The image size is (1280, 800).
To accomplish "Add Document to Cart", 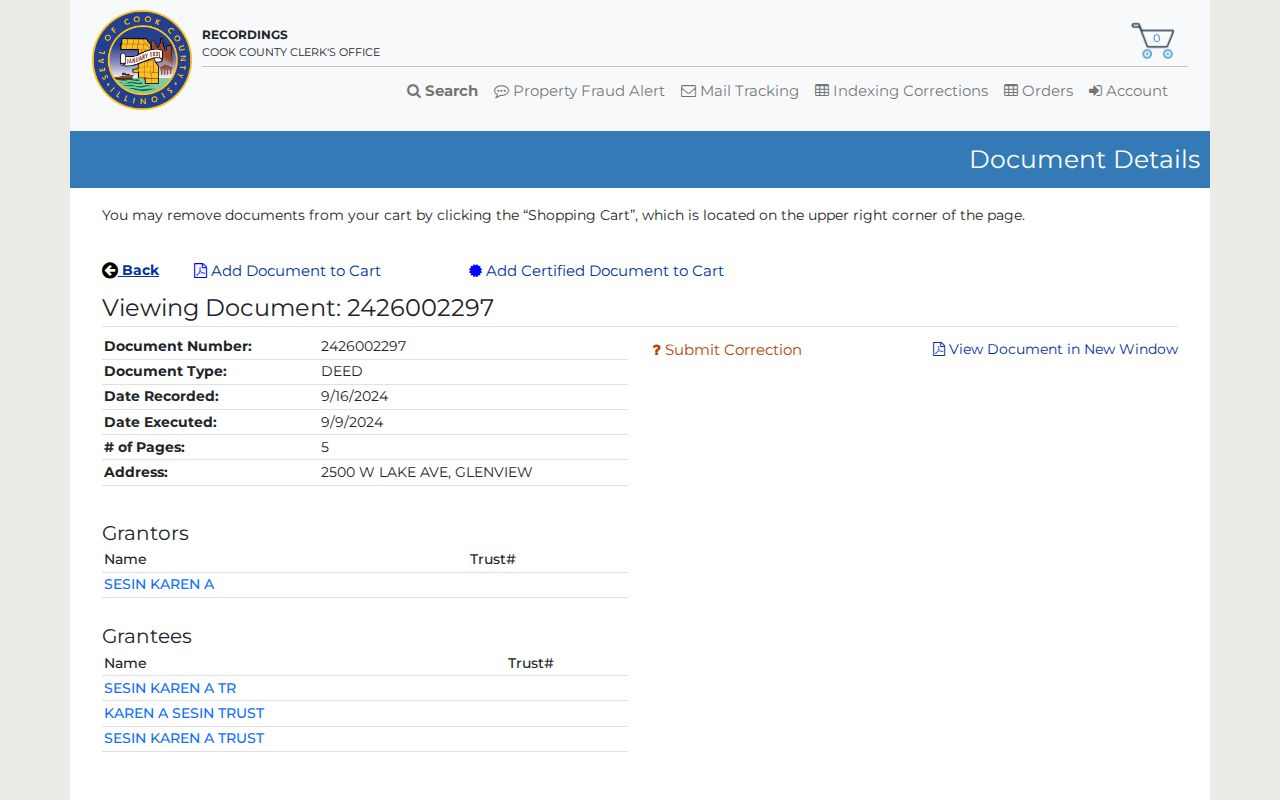I will click(x=287, y=271).
